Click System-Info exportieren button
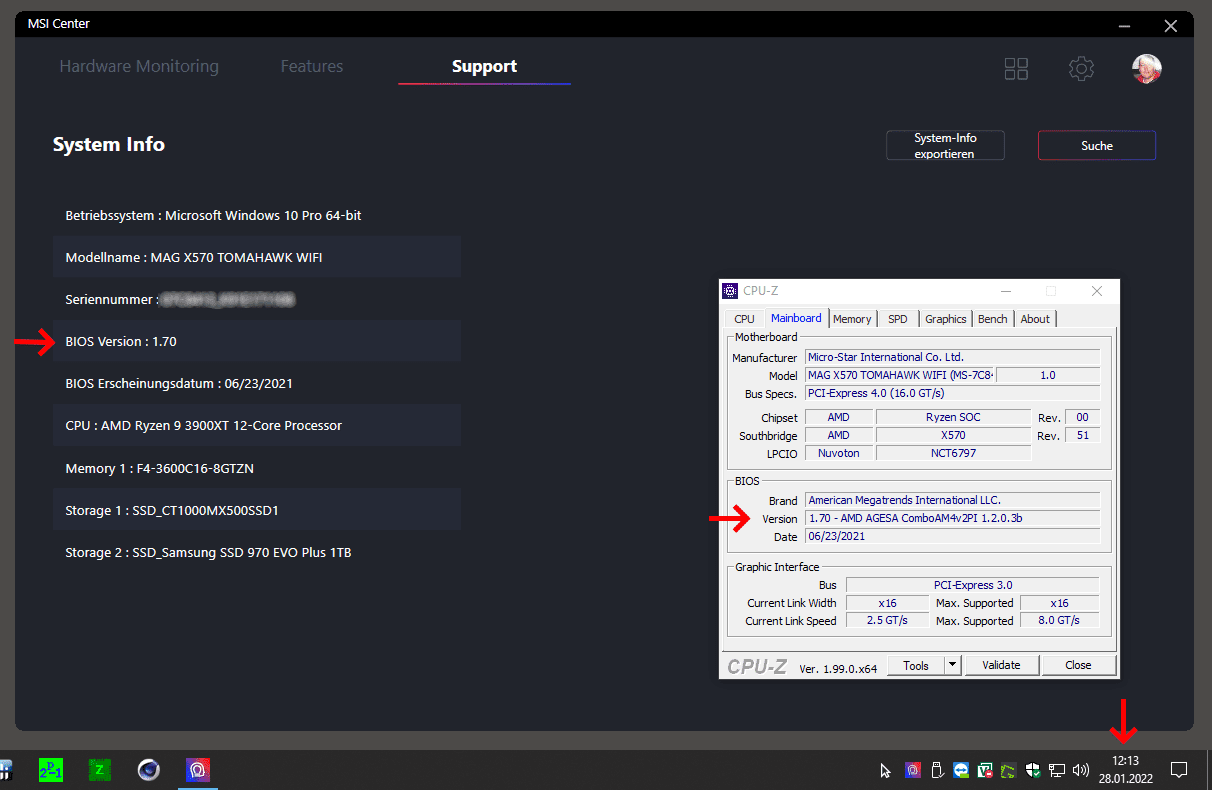 (945, 146)
